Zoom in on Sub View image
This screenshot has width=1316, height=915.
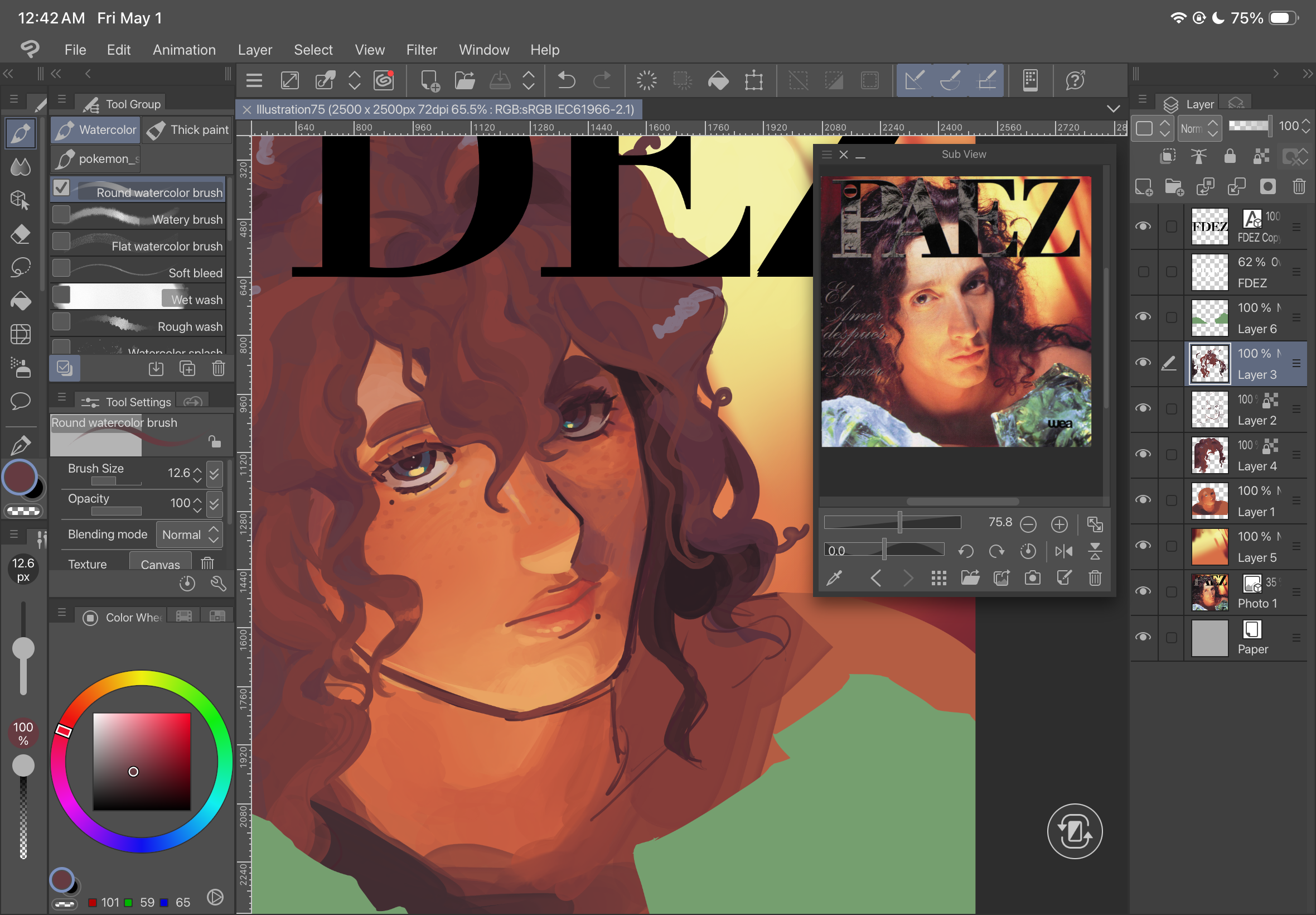tap(1059, 524)
